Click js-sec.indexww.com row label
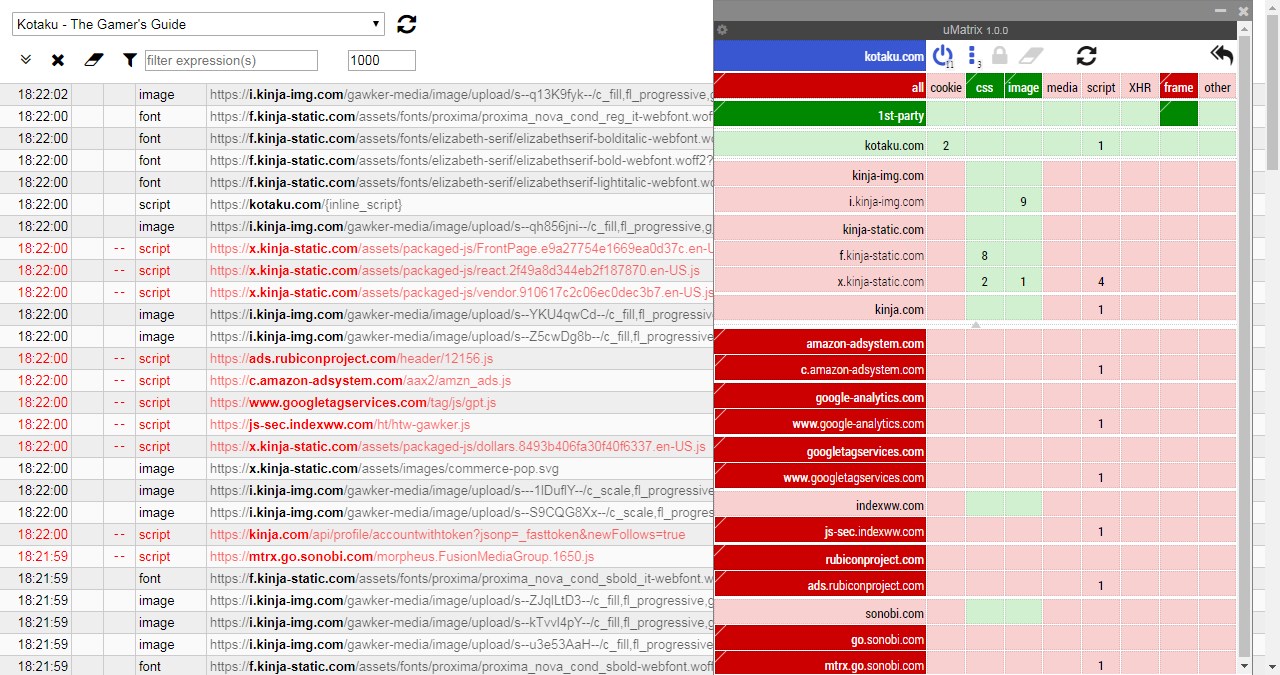 820,531
